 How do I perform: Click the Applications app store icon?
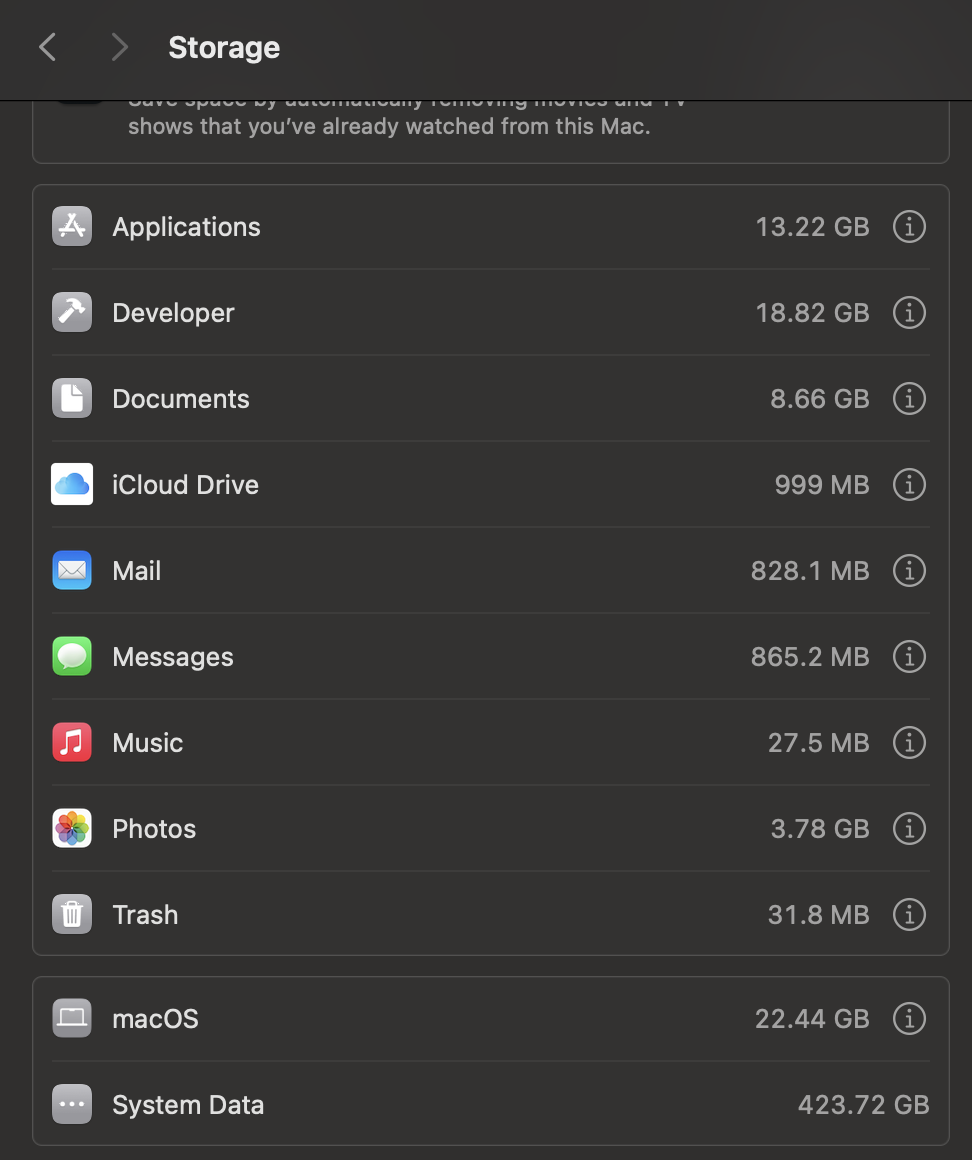click(72, 227)
